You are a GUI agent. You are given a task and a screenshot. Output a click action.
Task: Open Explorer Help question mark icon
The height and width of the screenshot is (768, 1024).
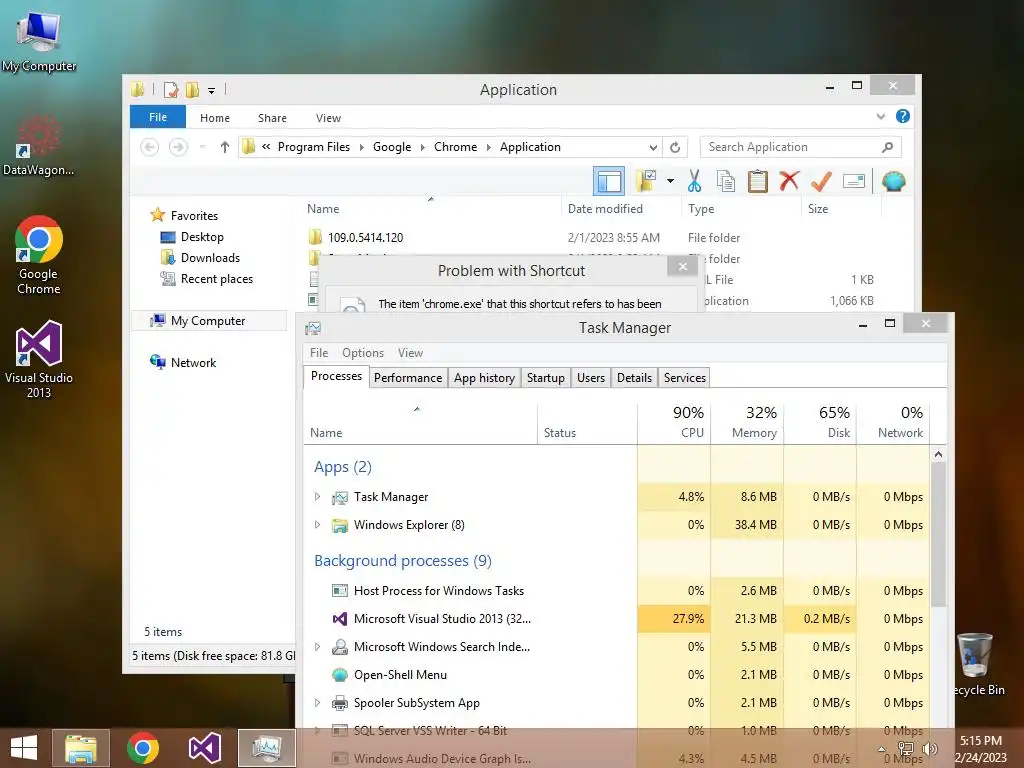click(x=903, y=116)
